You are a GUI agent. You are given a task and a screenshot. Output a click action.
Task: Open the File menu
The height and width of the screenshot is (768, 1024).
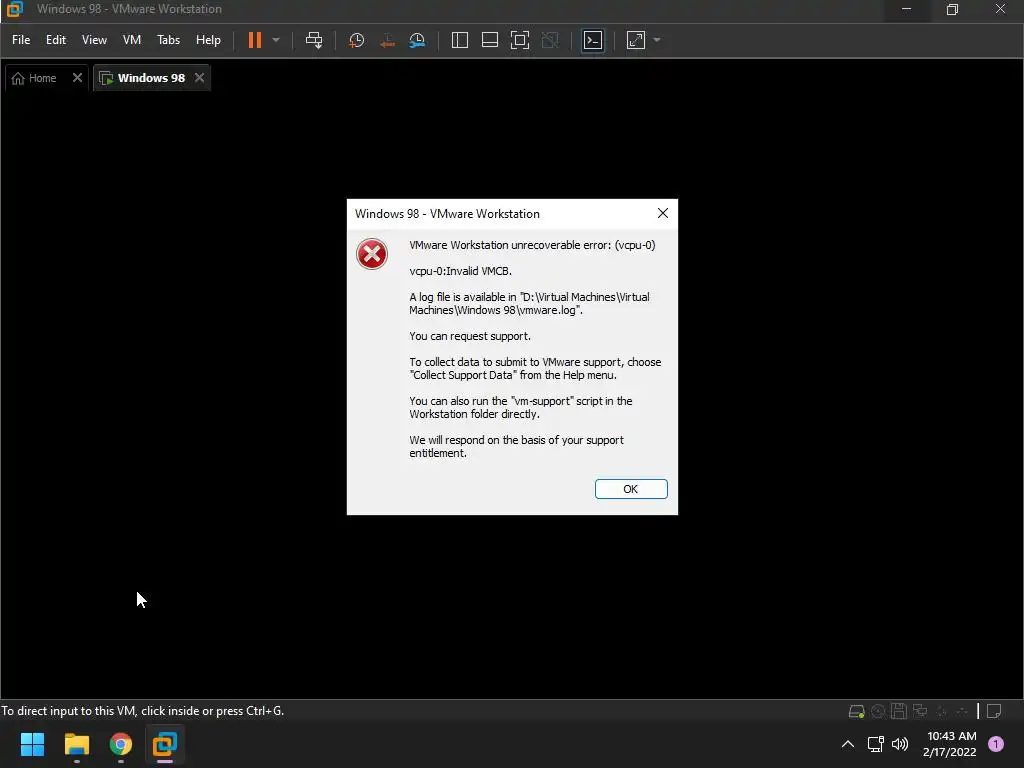[x=21, y=40]
